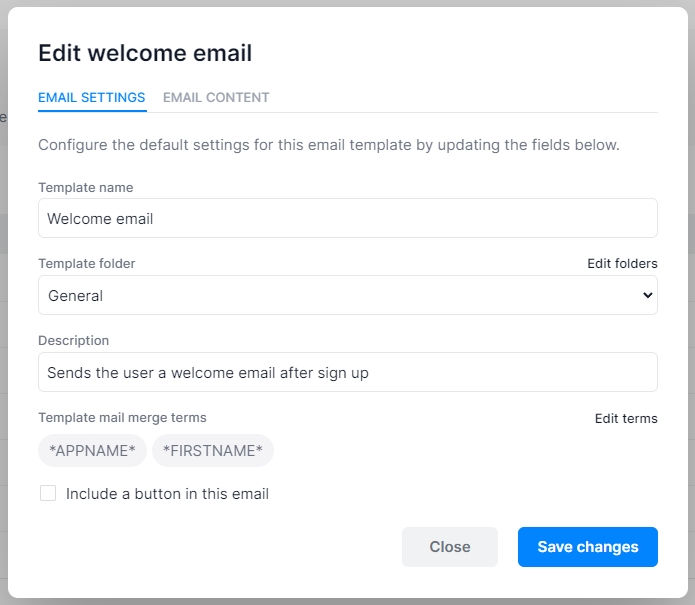695x605 pixels.
Task: Select the *FIRSTNAME* merge term chip
Action: click(x=212, y=451)
